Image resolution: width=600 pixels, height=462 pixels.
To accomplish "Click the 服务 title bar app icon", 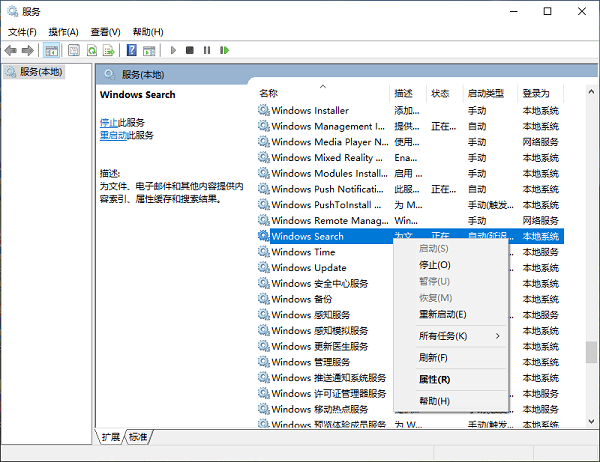I will (13, 11).
